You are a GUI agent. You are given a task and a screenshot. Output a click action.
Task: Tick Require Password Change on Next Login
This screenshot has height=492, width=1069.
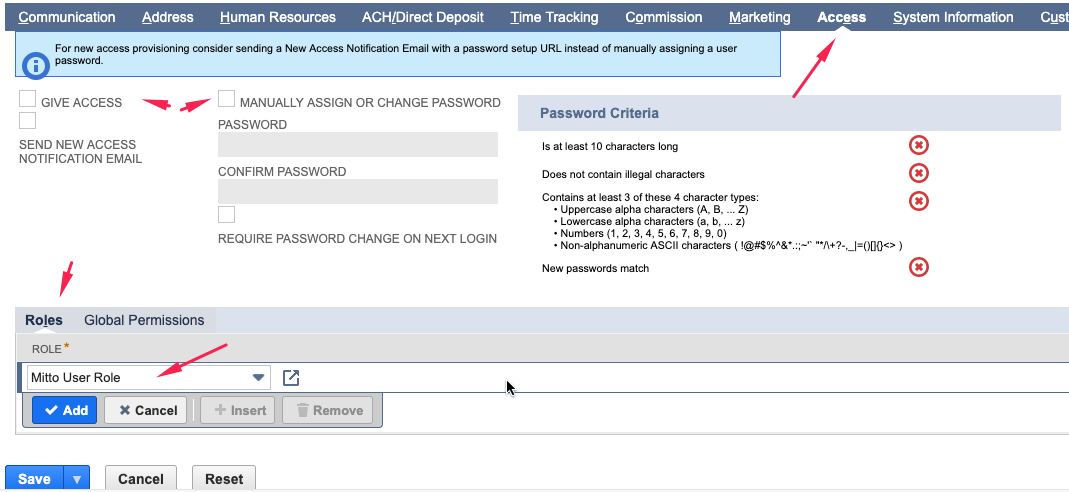pos(227,215)
